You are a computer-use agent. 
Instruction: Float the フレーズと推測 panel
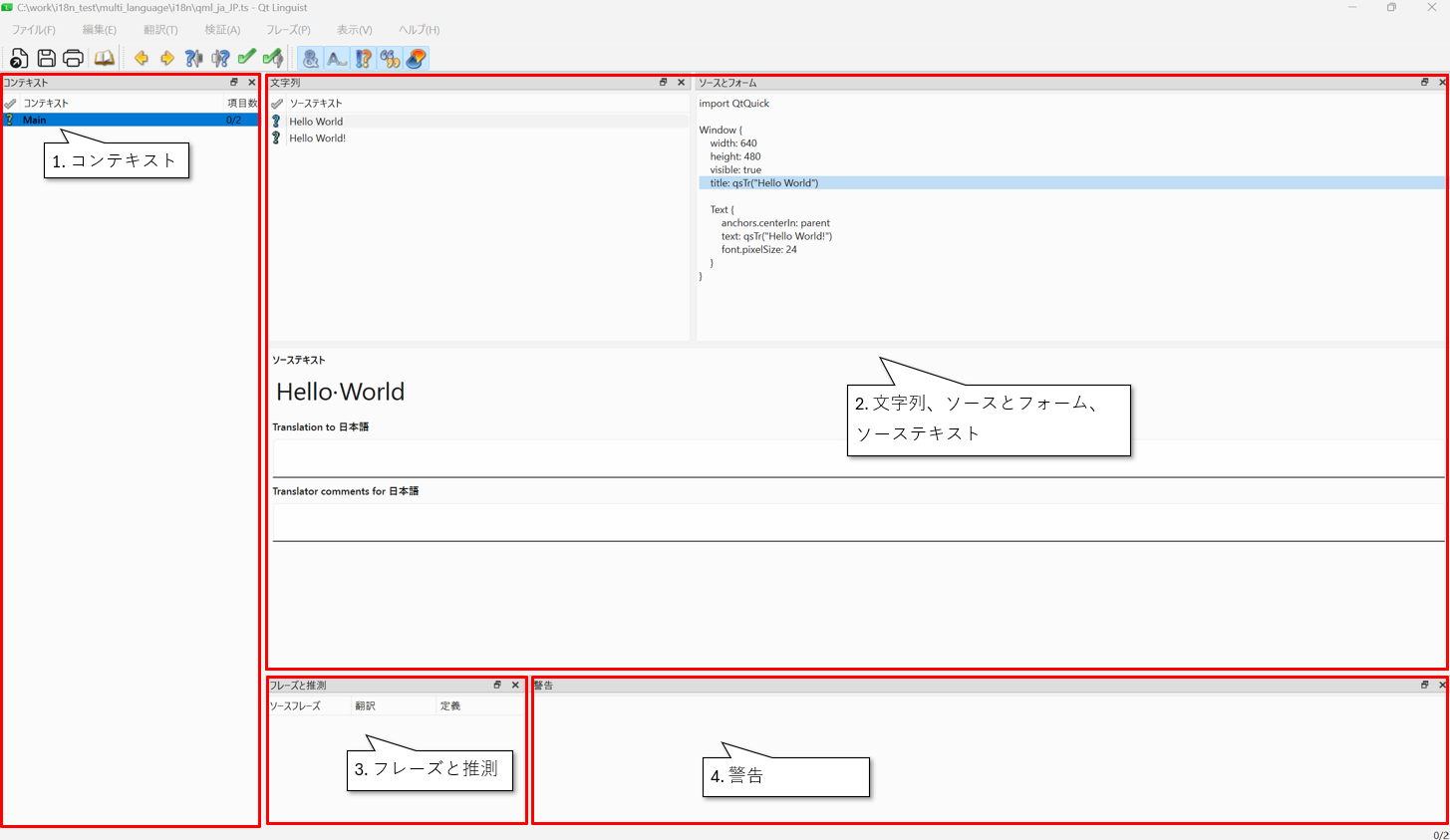[497, 685]
